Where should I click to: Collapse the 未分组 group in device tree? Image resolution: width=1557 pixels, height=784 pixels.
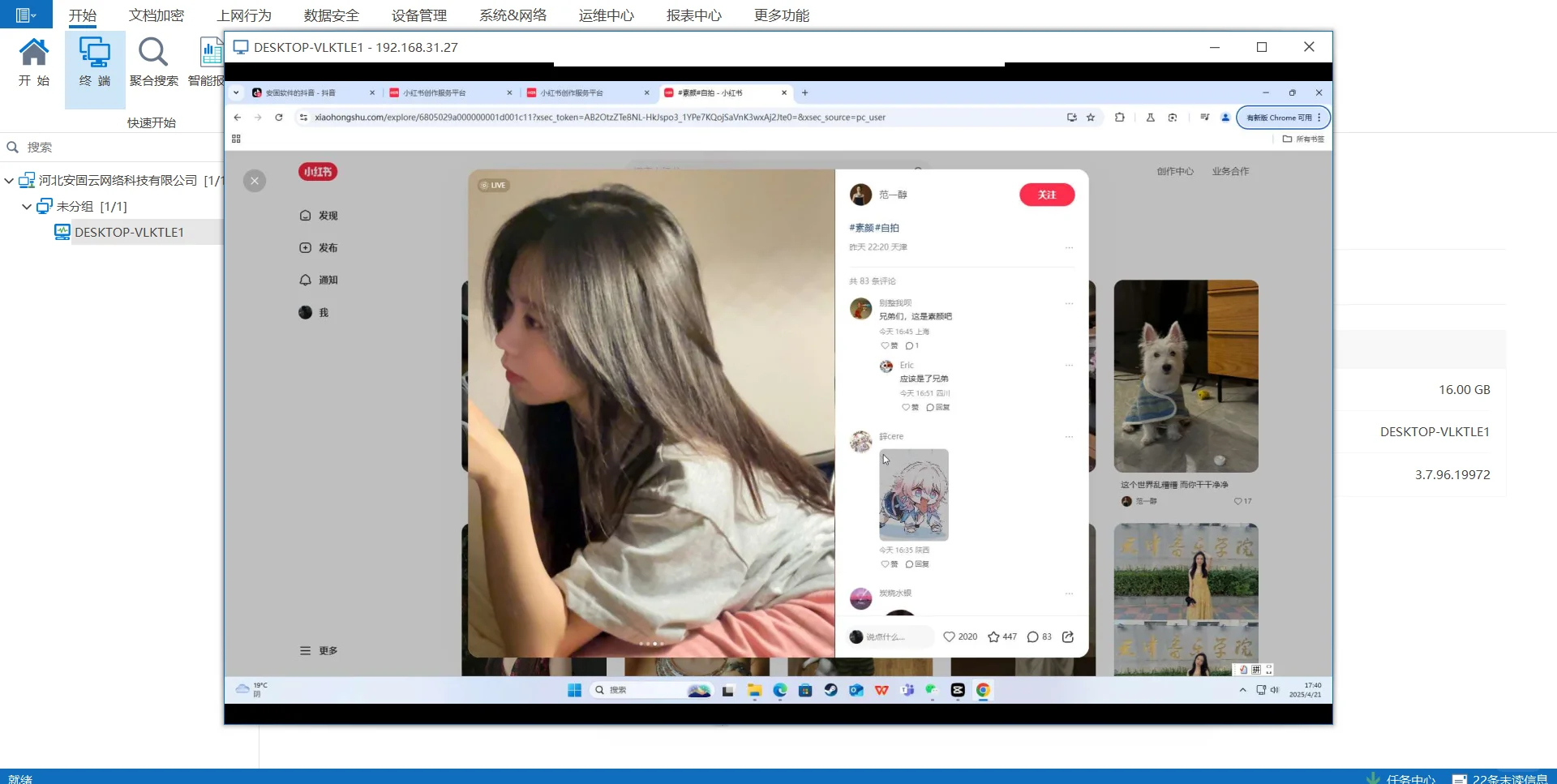26,206
